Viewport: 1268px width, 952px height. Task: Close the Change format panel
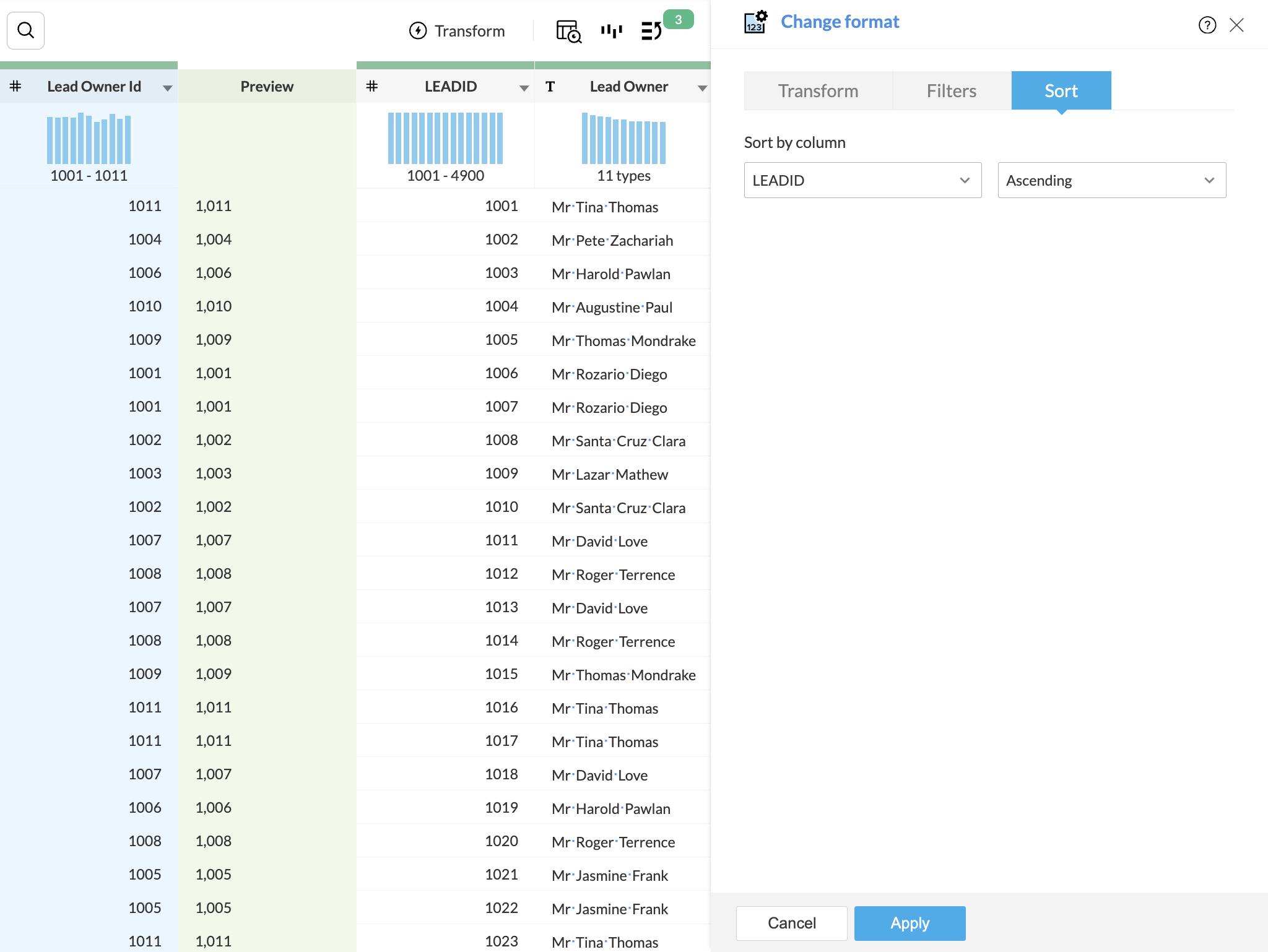1236,25
